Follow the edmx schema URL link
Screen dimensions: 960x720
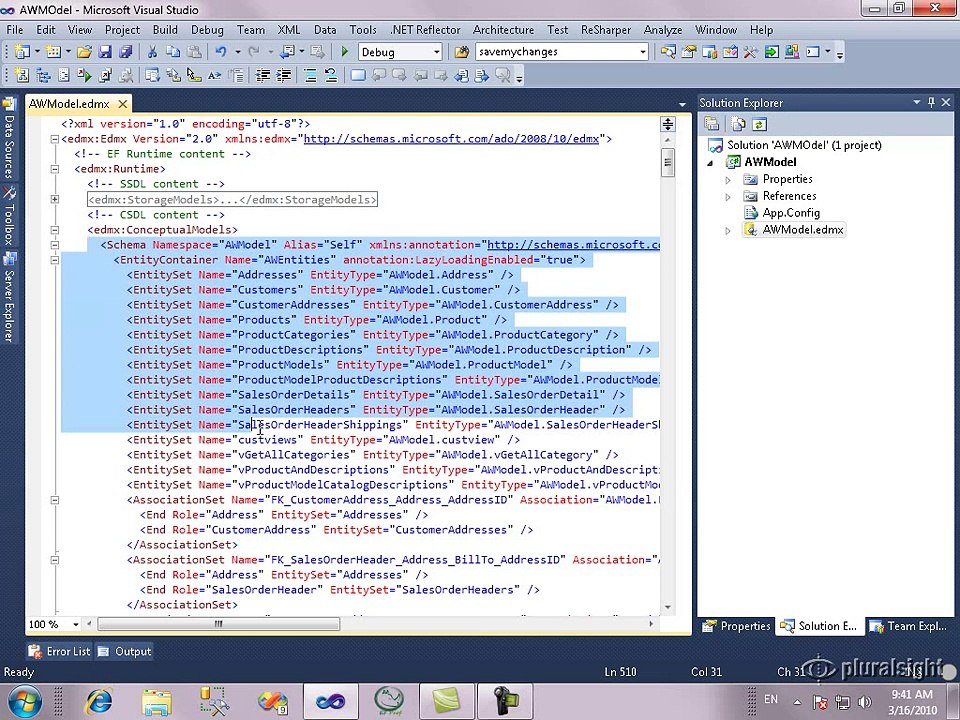[451, 139]
